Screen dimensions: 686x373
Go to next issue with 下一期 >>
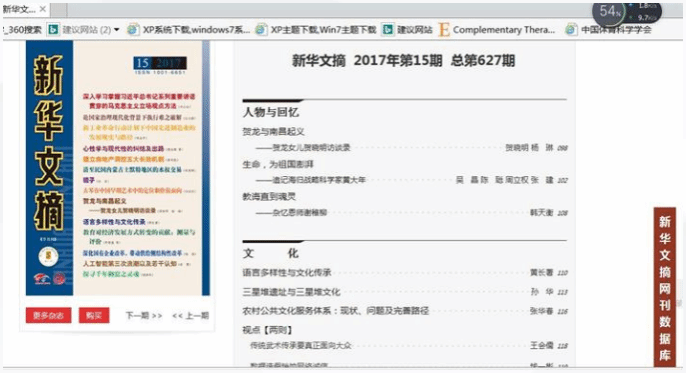(144, 315)
